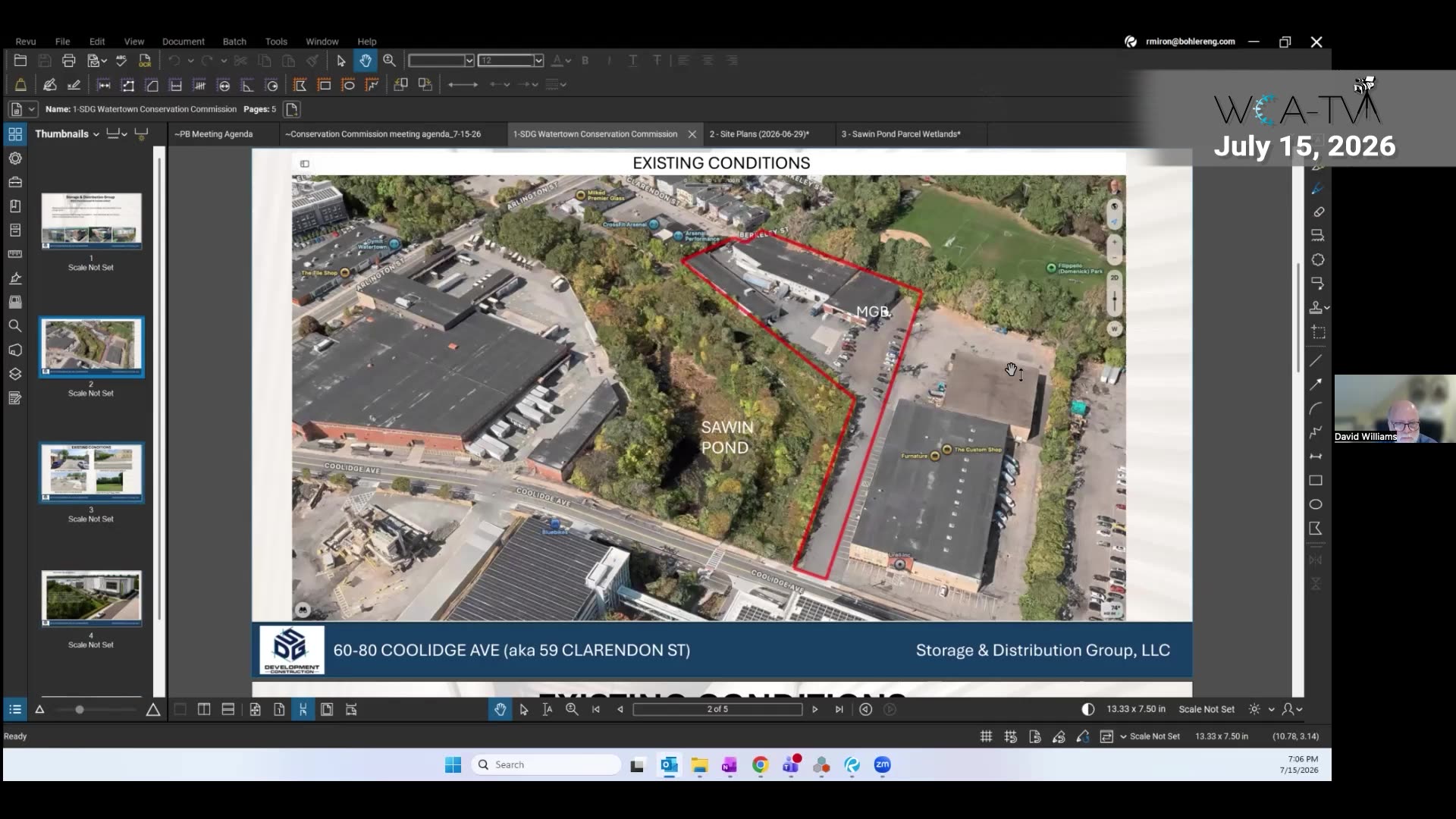This screenshot has height=819, width=1456.
Task: Expand the Undo history dropdown arrow
Action: [190, 61]
